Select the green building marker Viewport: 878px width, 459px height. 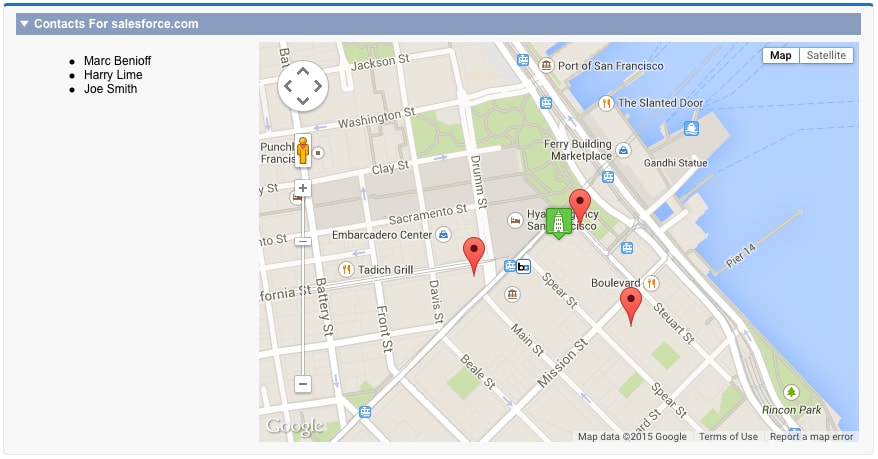coord(558,223)
